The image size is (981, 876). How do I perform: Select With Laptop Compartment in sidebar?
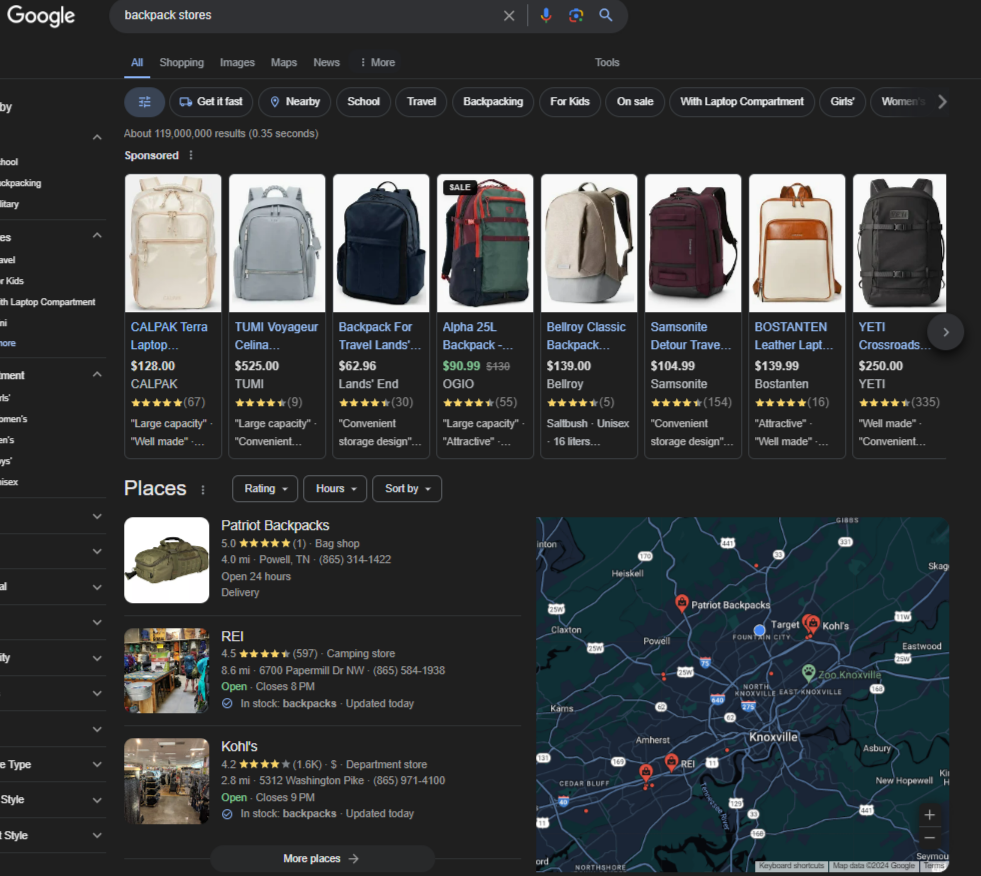point(48,302)
